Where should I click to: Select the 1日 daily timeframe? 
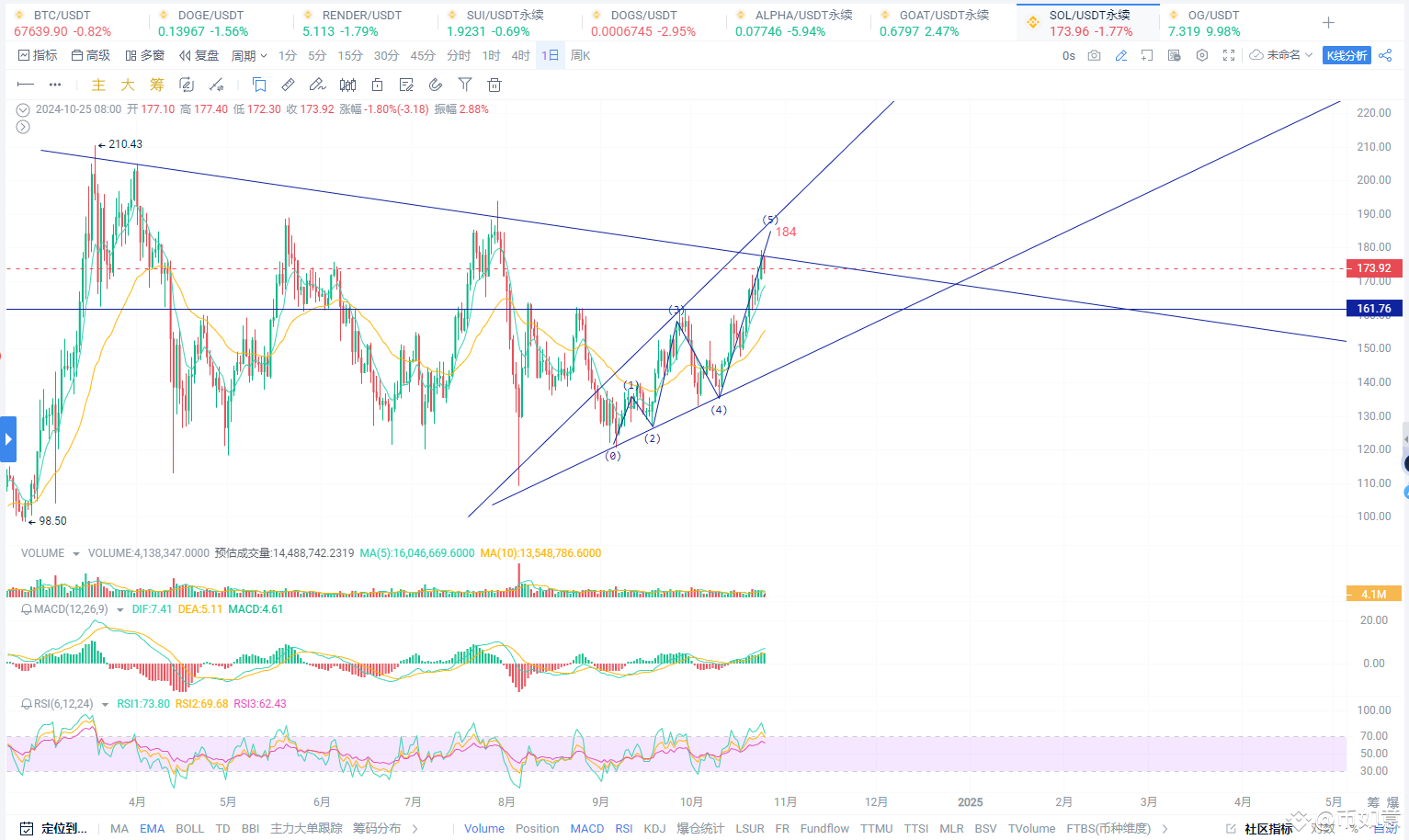[550, 55]
